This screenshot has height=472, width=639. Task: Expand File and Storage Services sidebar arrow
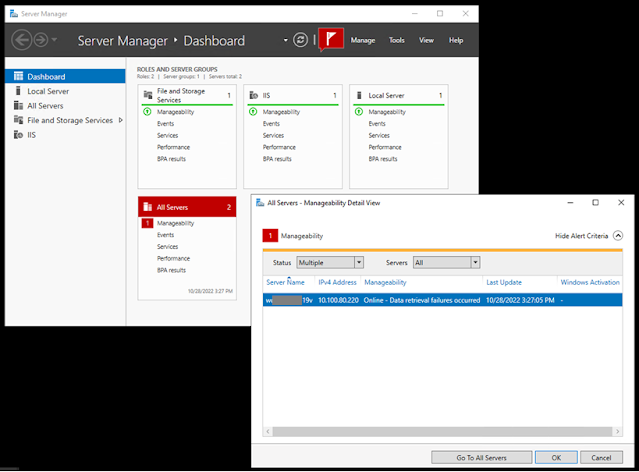121,120
